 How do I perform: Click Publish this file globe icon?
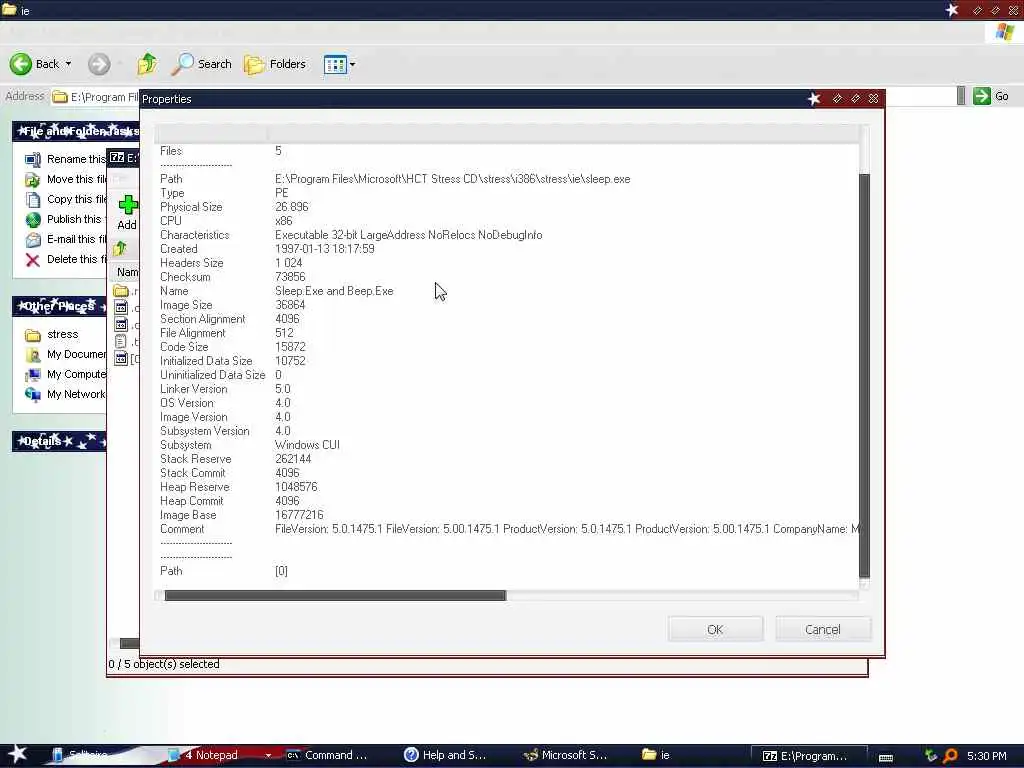click(33, 219)
